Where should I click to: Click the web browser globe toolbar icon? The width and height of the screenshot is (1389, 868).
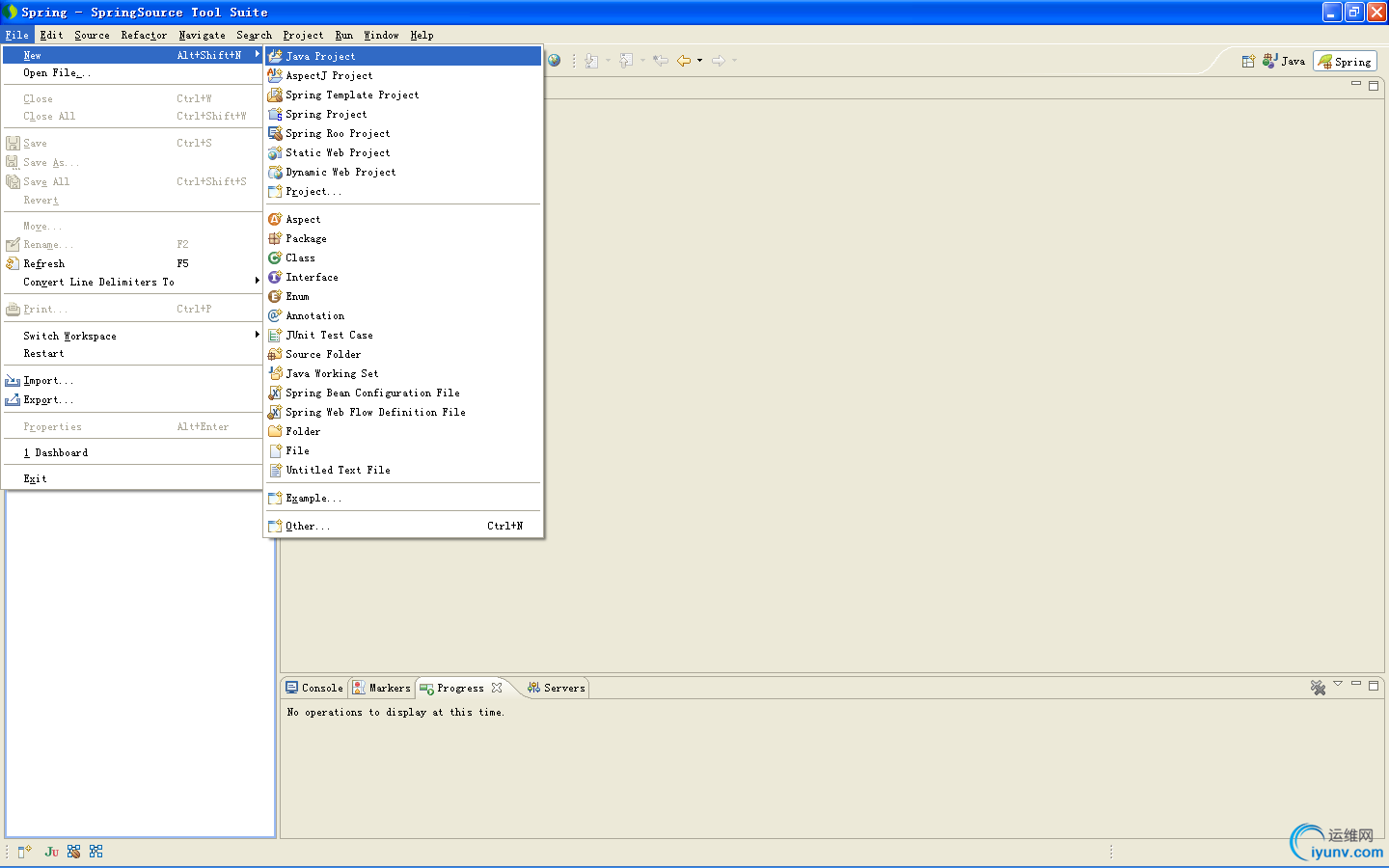pyautogui.click(x=555, y=61)
